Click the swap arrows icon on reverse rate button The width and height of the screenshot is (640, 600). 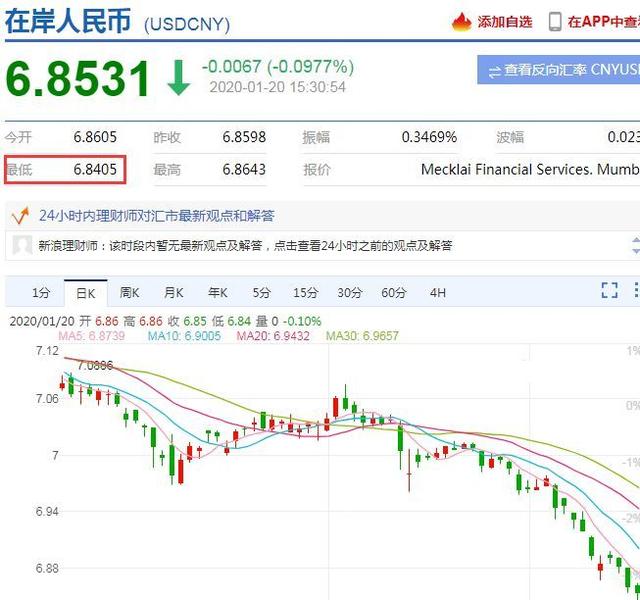(x=495, y=72)
